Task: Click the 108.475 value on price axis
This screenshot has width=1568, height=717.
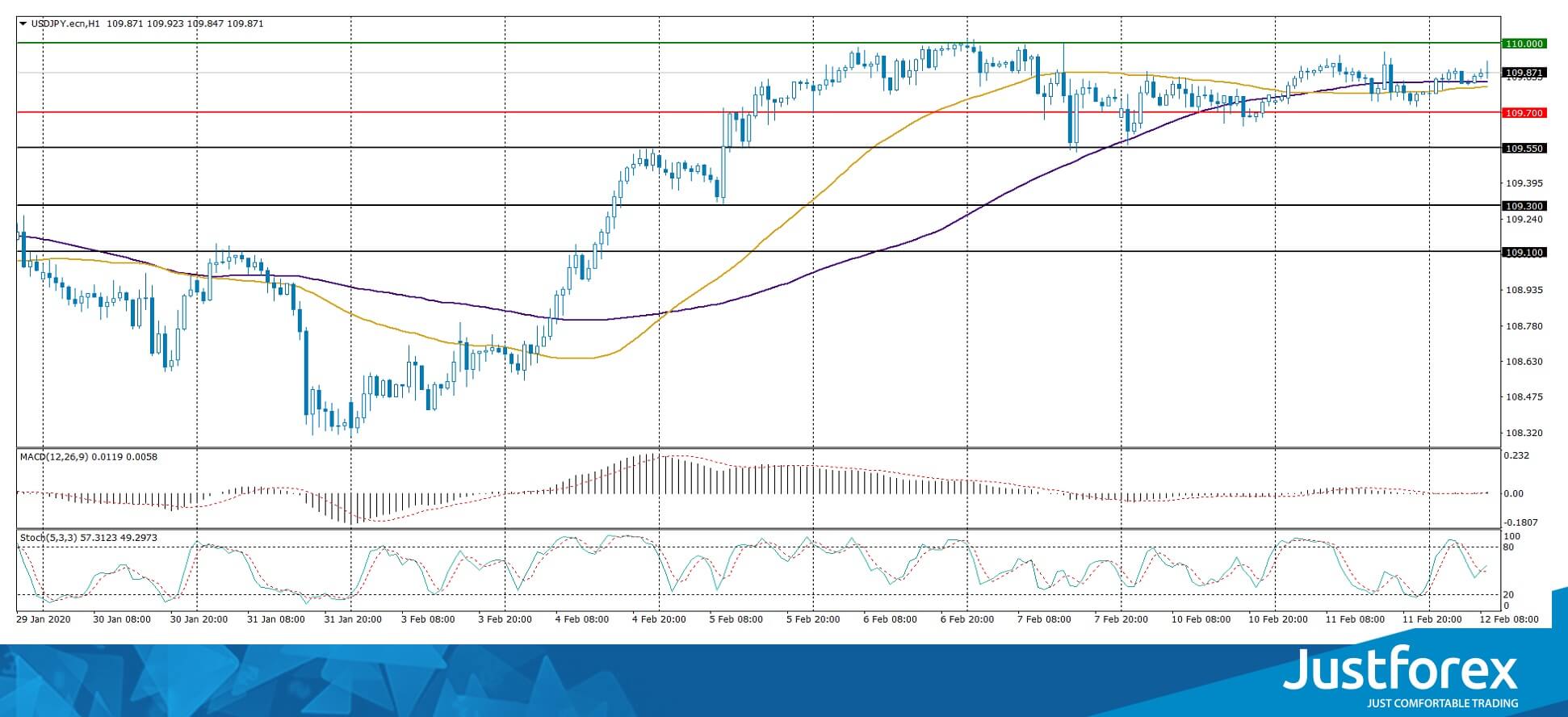Action: click(x=1524, y=397)
